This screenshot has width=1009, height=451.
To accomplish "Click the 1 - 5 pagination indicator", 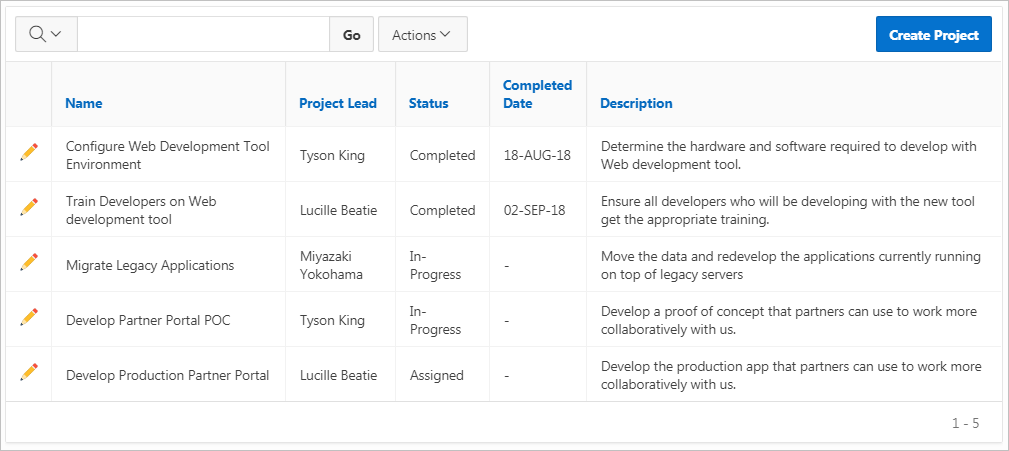I will (x=965, y=423).
